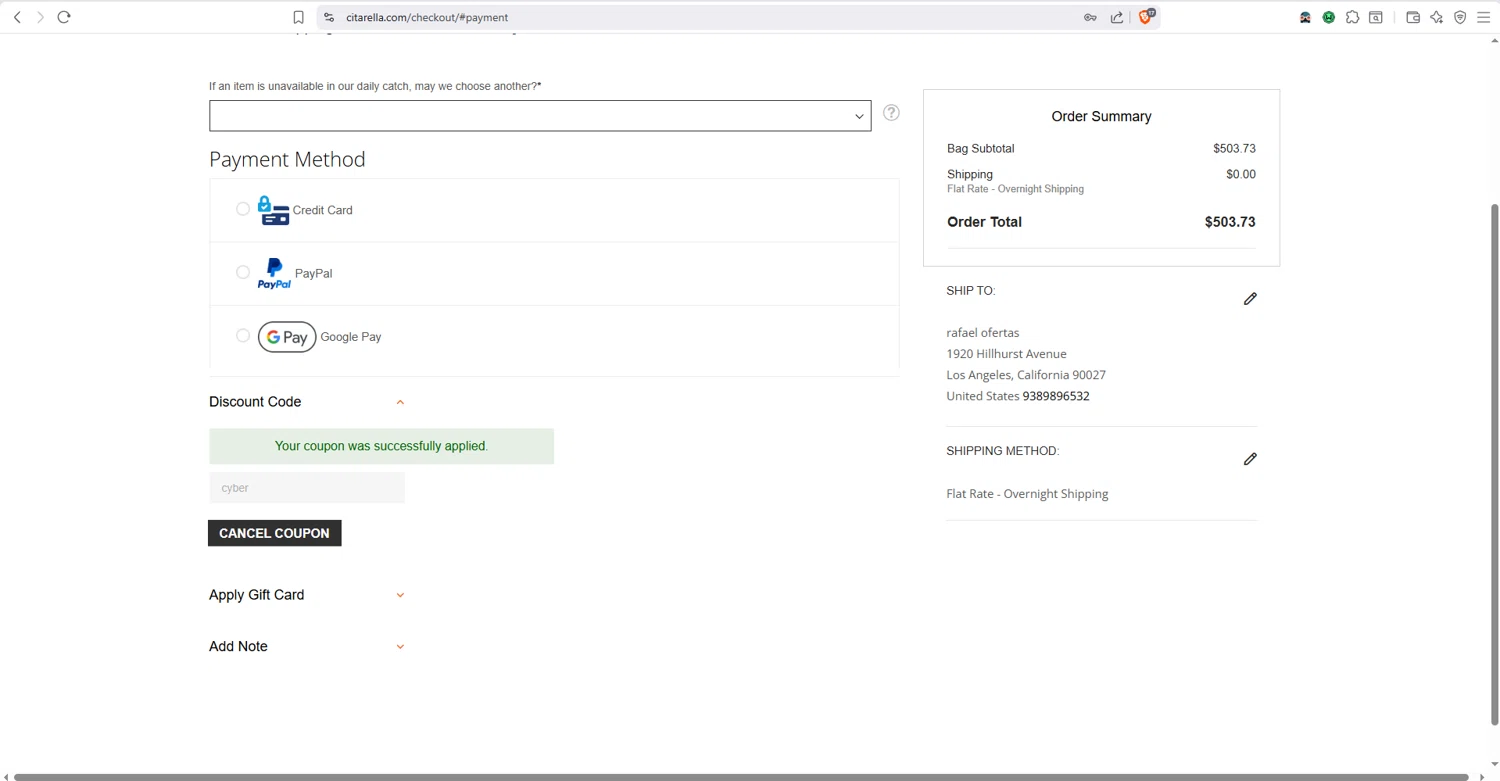Edit the Shipping Method
Screen dimensions: 1500x781
click(x=1250, y=459)
